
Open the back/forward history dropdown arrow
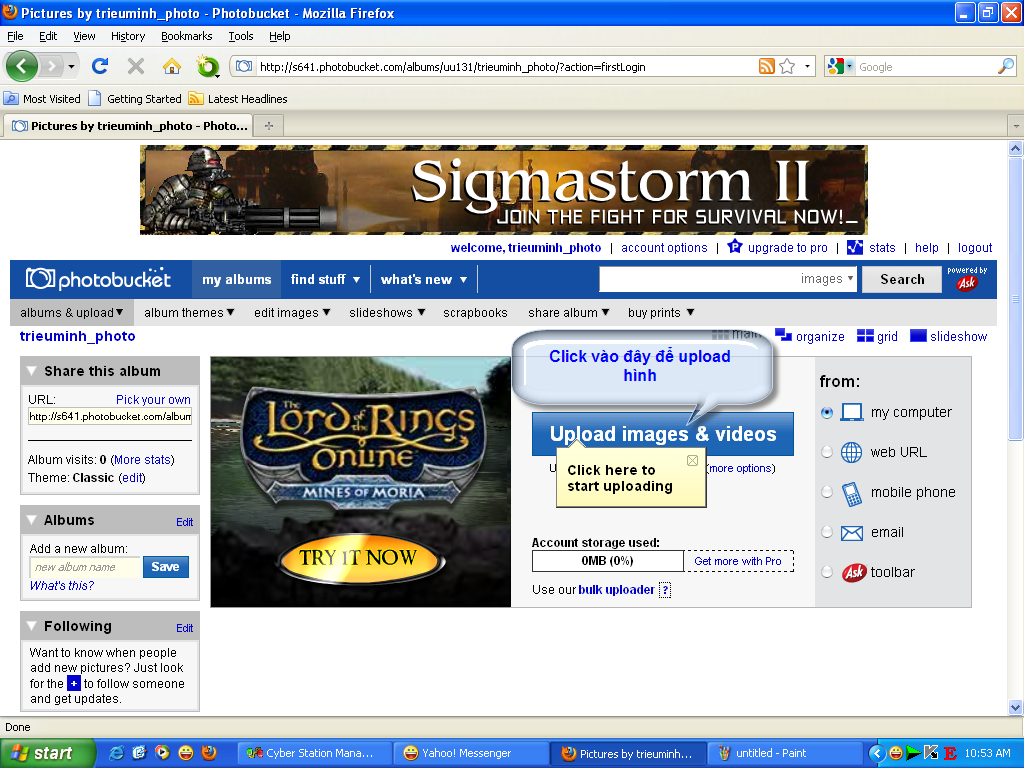pyautogui.click(x=71, y=66)
